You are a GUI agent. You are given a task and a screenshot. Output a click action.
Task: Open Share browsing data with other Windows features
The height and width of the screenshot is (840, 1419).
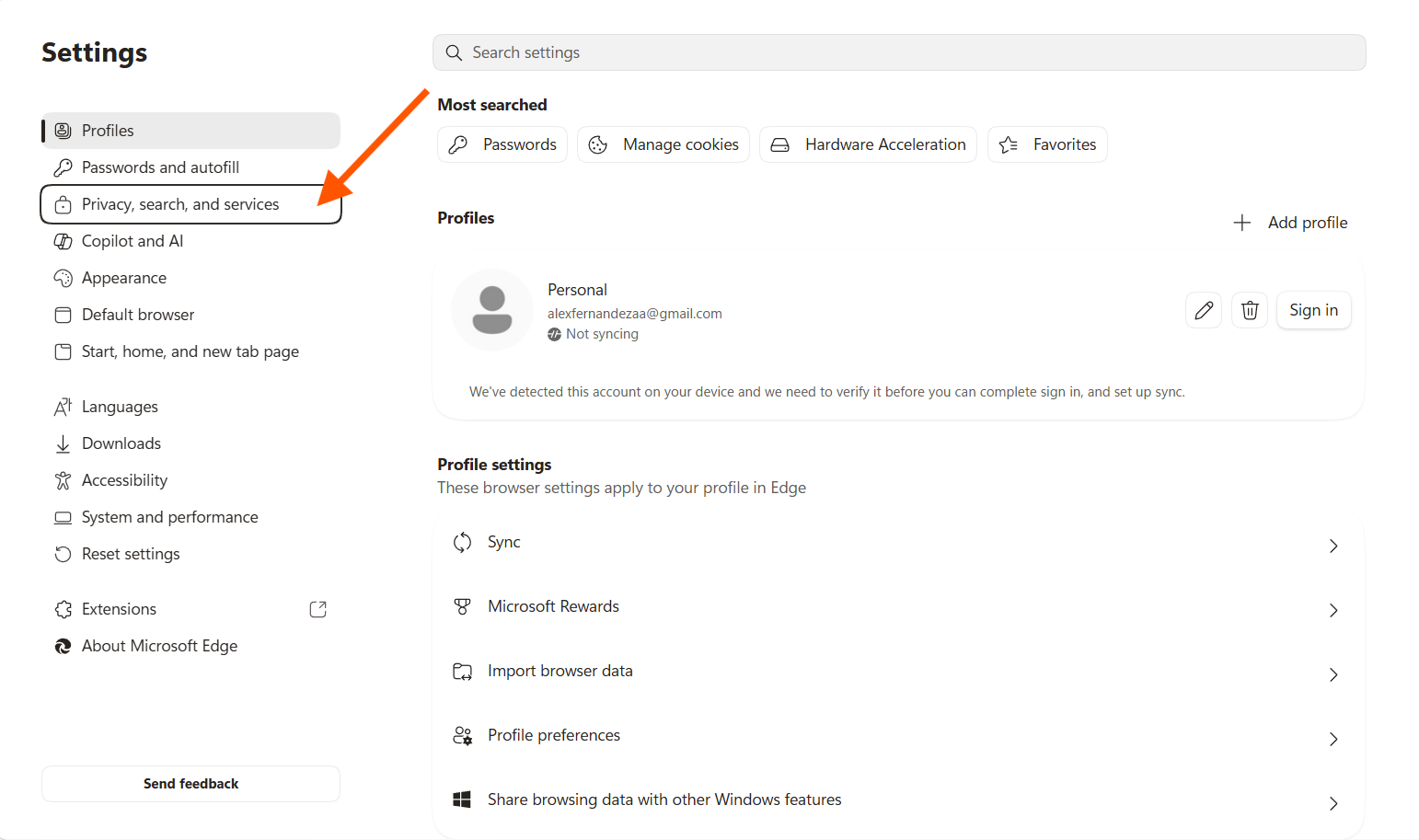898,801
